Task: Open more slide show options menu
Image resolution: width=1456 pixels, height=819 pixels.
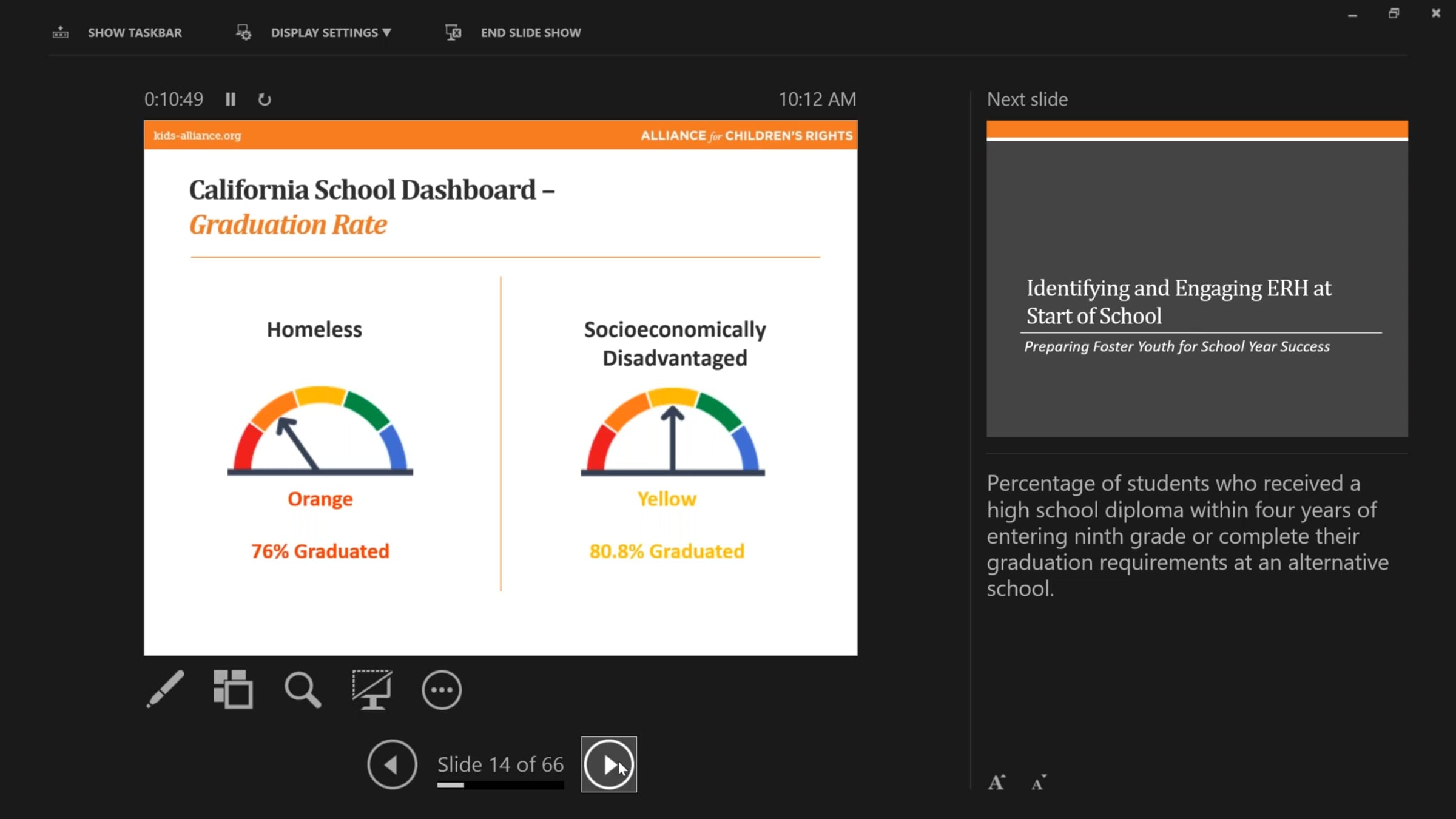Action: click(x=442, y=690)
